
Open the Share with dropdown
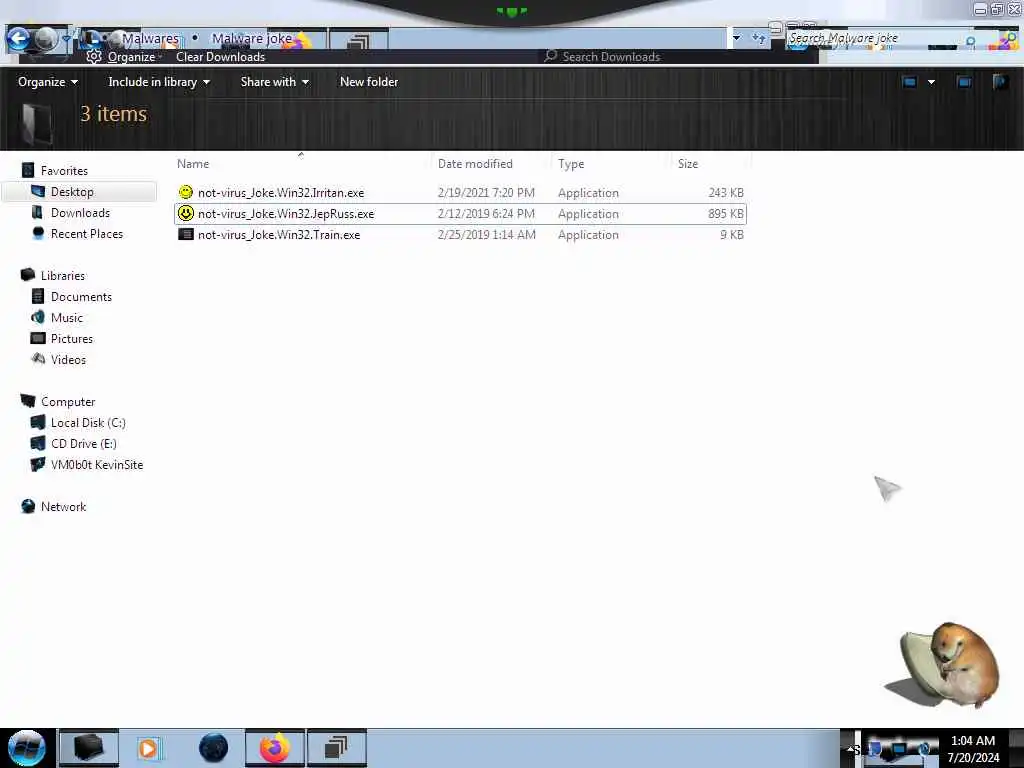tap(274, 82)
